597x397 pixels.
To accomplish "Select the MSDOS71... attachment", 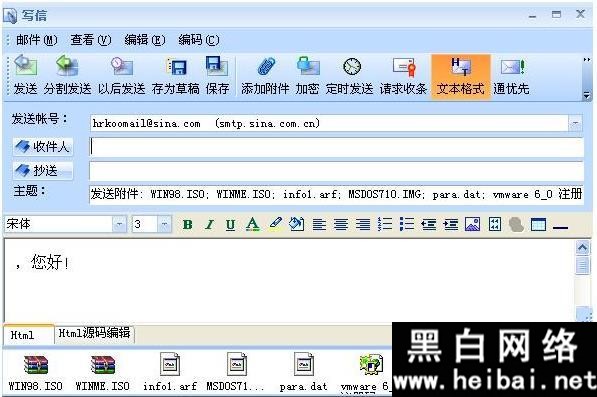I will click(x=235, y=372).
